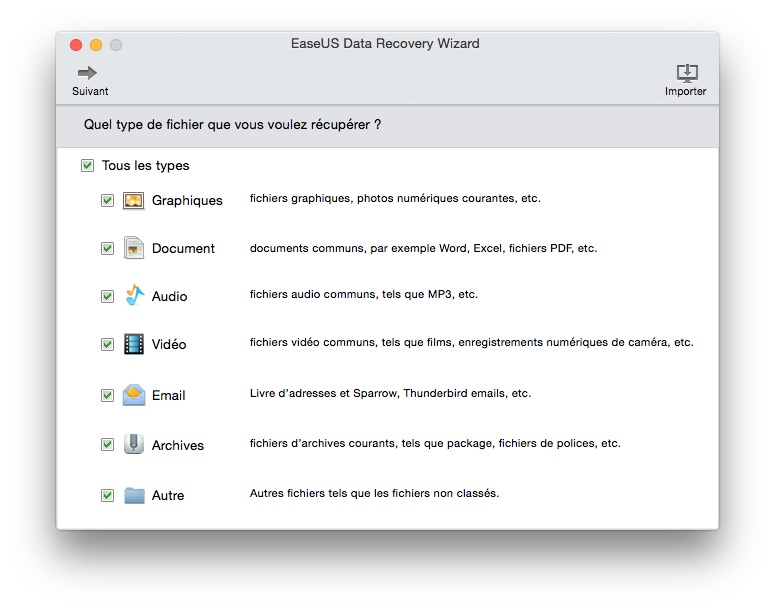
Task: Select the Document file icon
Action: pos(133,248)
